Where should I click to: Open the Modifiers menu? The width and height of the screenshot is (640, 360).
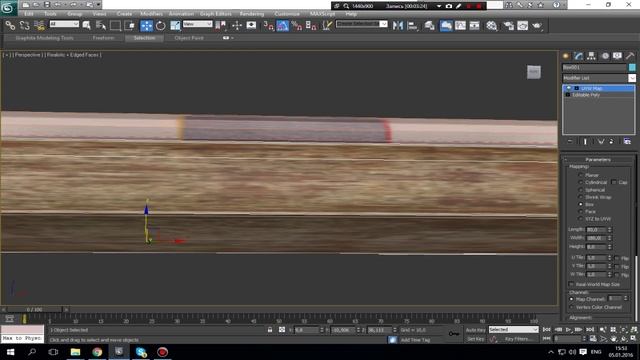point(151,14)
